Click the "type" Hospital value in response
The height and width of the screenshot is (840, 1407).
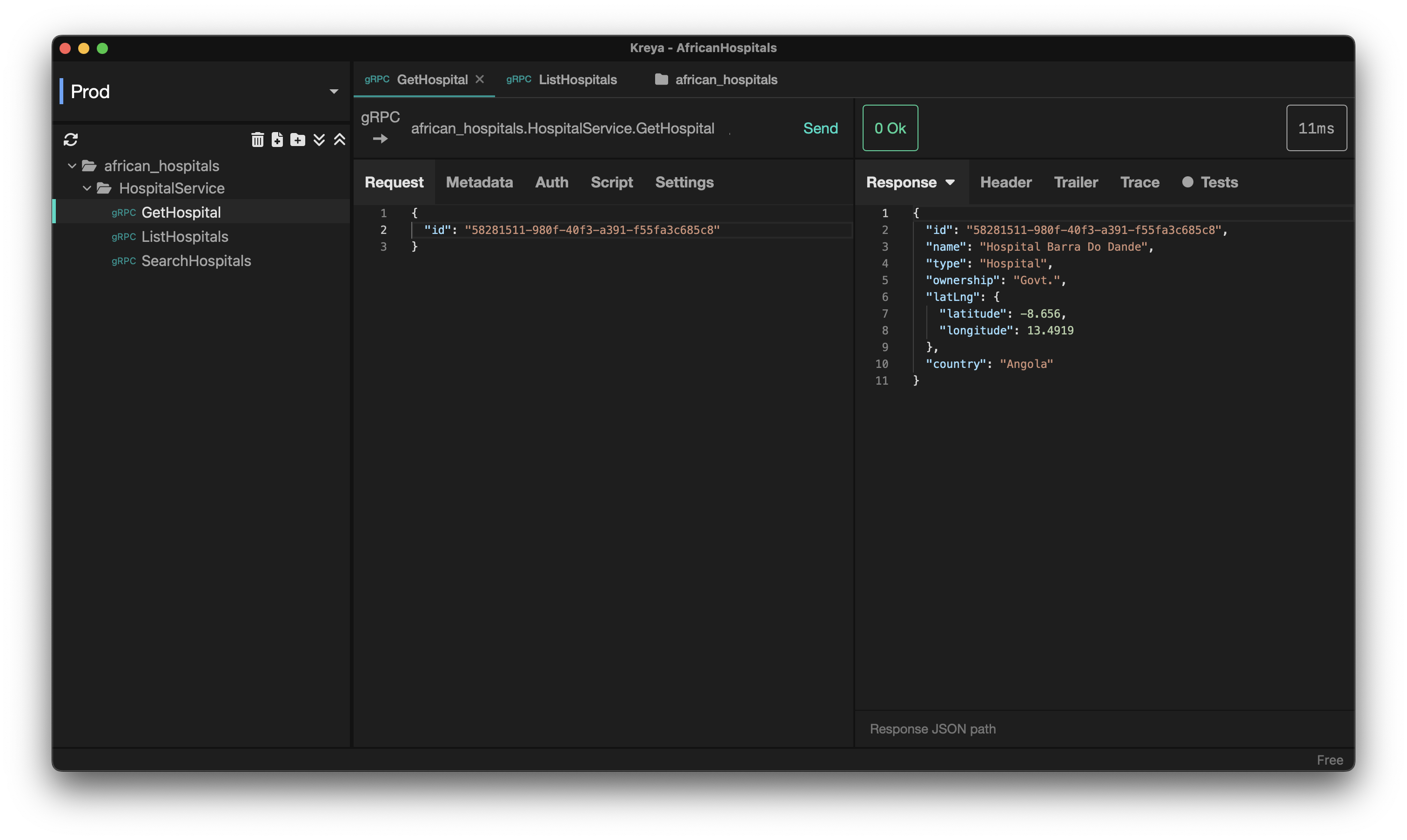(x=1013, y=264)
